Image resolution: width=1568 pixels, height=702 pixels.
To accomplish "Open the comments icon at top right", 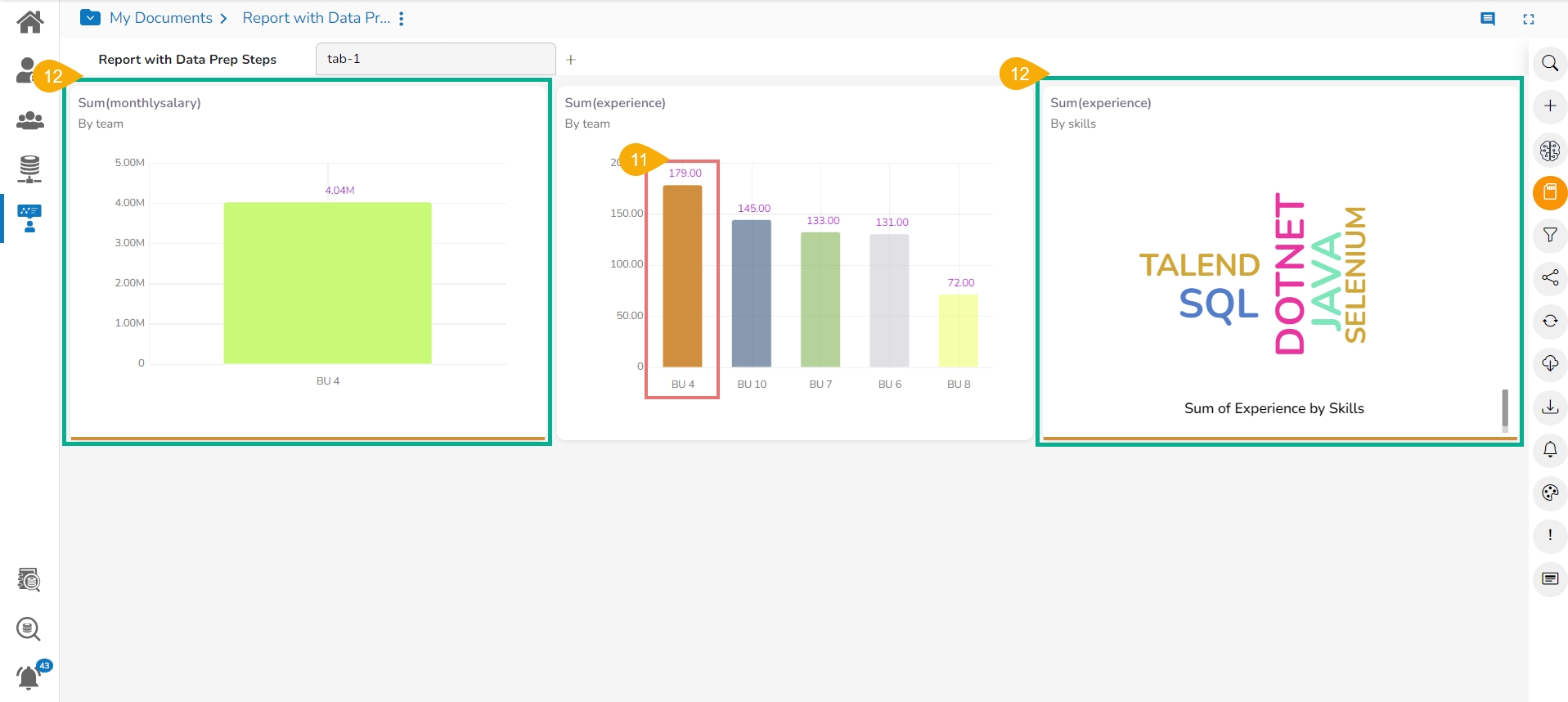I will [1488, 19].
